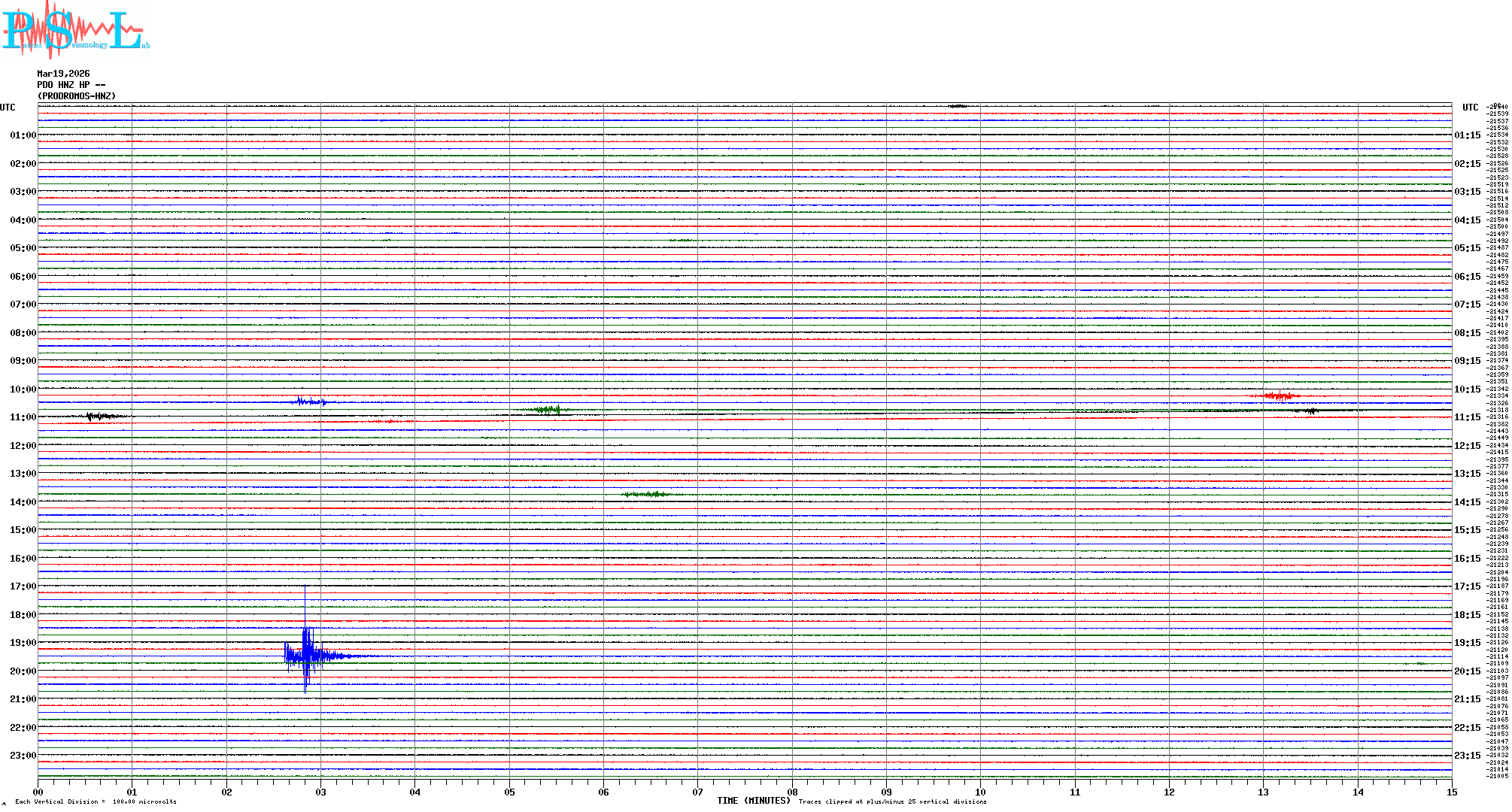Click the TIME (MINUTES) axis title
The image size is (1512, 812).
753,801
